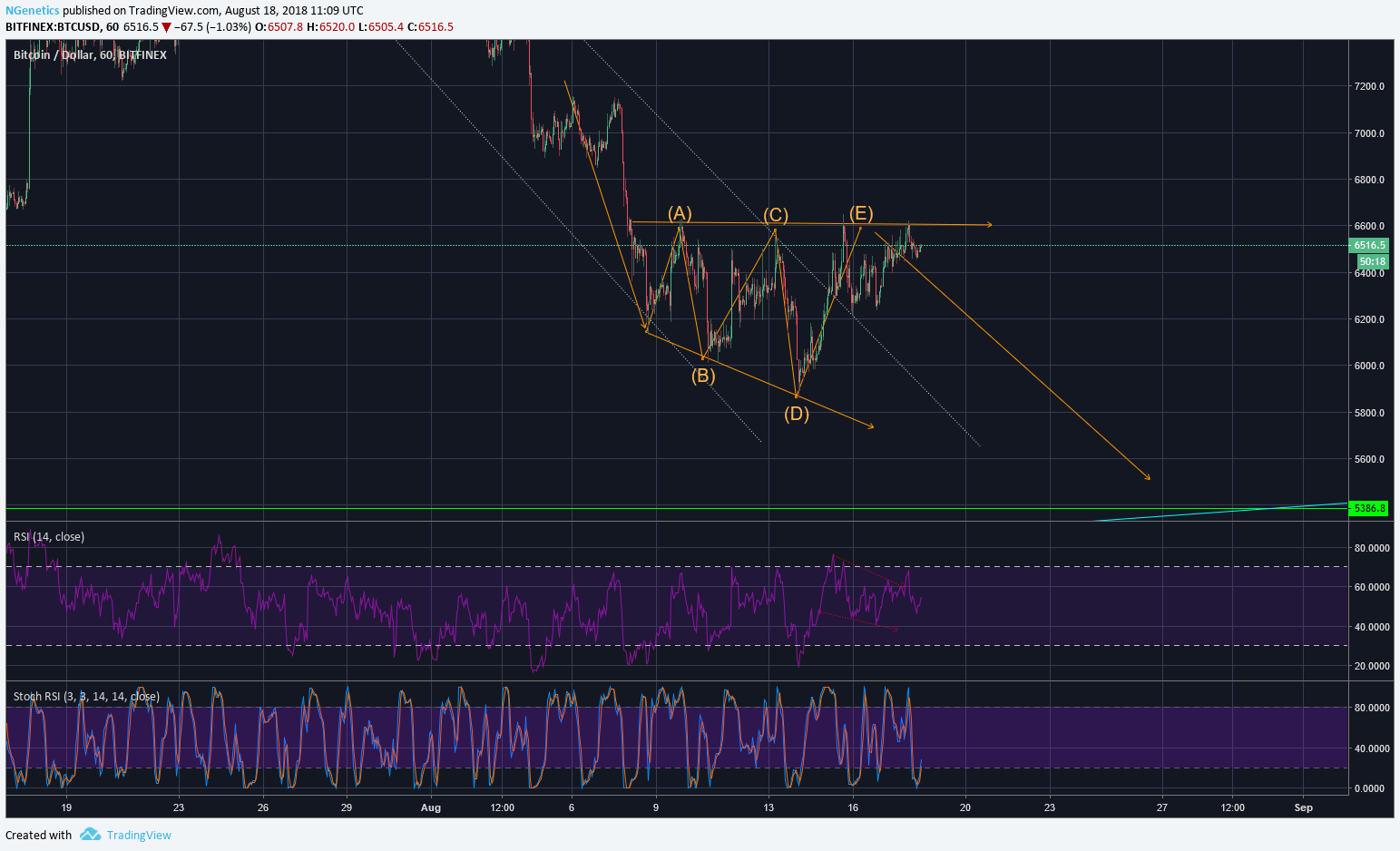Screen dimensions: 1400x851
Task: Click the Bitcoin / Dollar, 60, BITFINEX chart title
Action: click(x=90, y=55)
